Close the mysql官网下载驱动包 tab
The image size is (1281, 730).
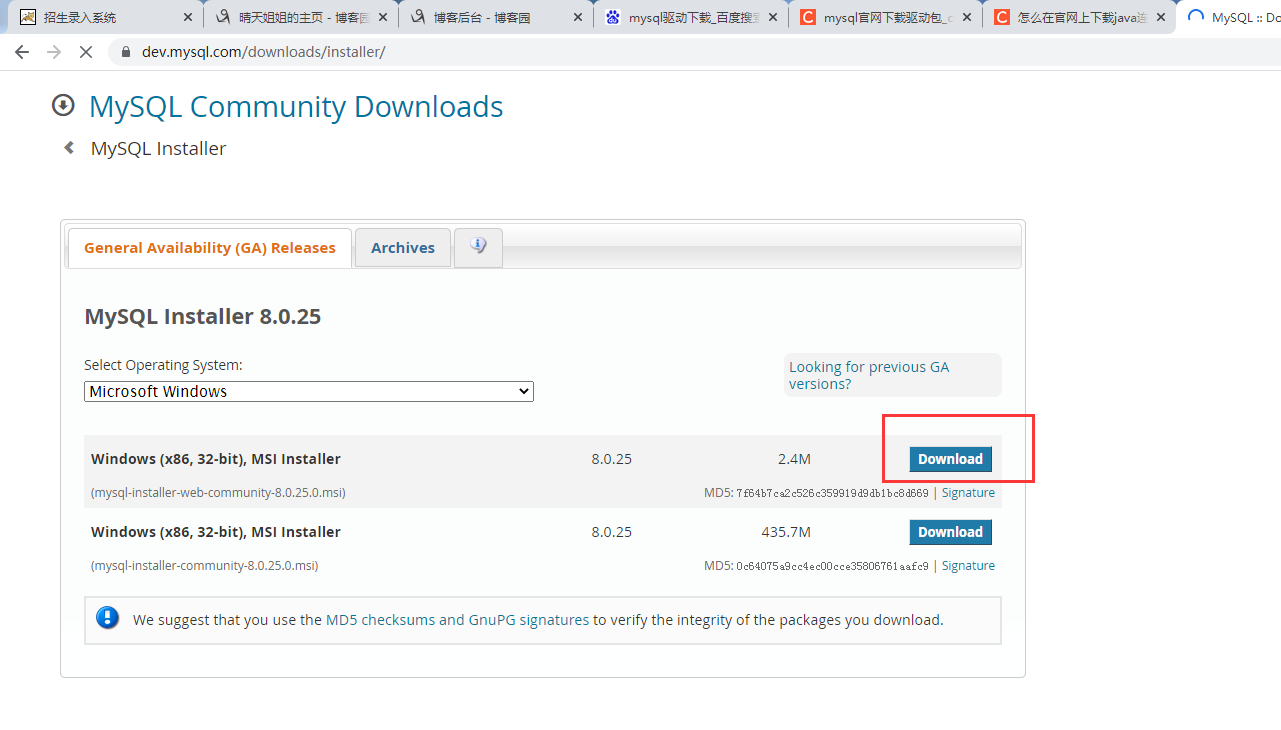pyautogui.click(x=966, y=17)
